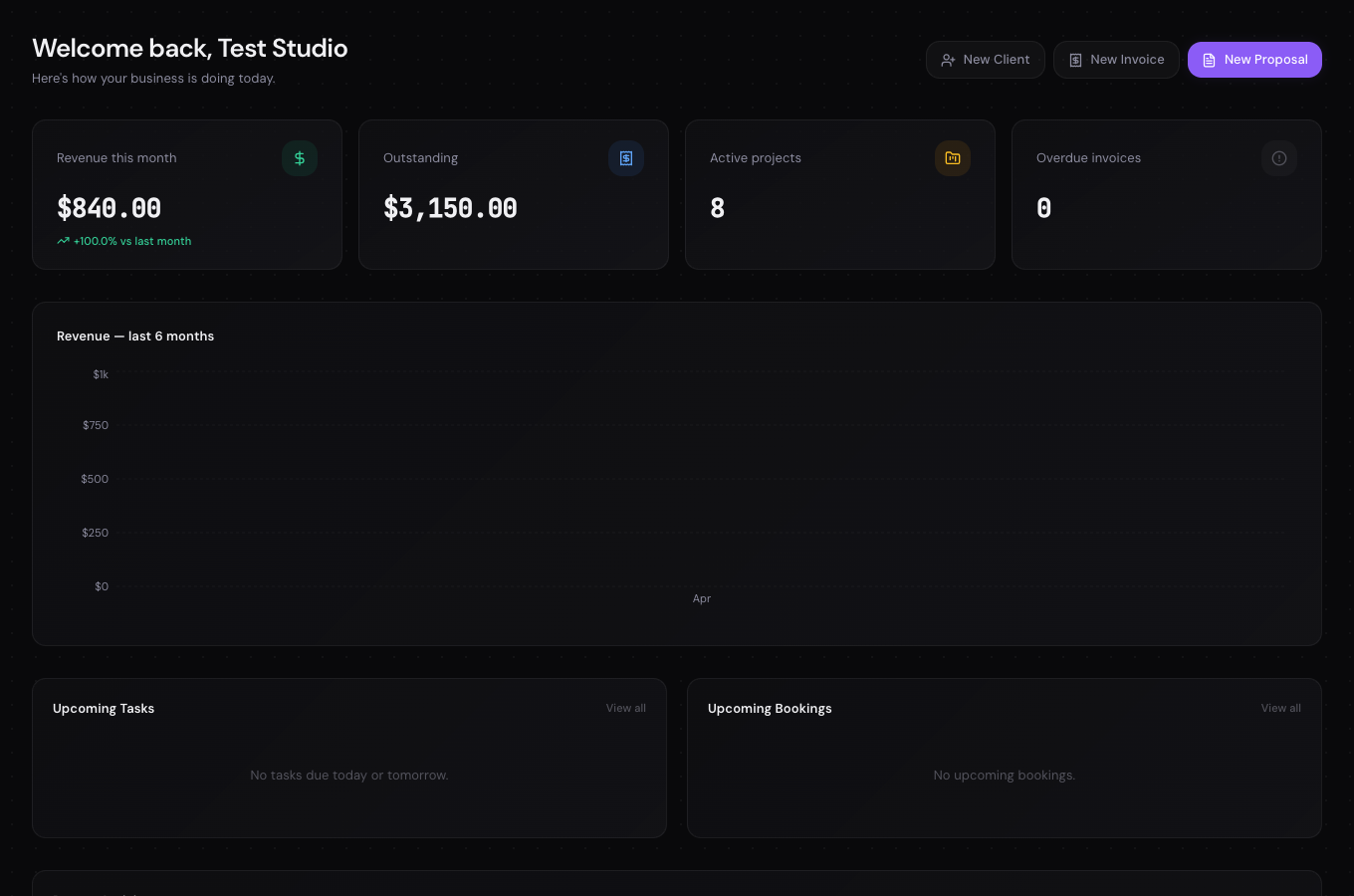
Task: Open the New Client dialog
Action: [986, 60]
